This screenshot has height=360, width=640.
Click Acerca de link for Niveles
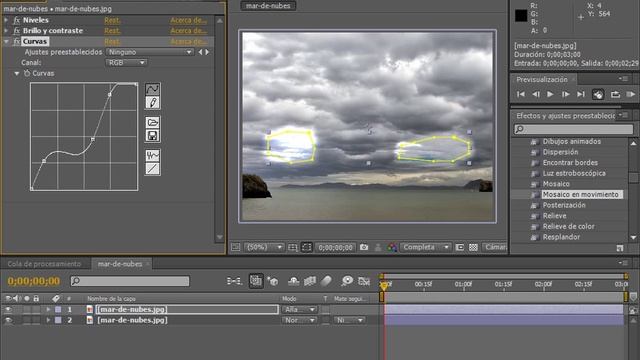[x=189, y=20]
